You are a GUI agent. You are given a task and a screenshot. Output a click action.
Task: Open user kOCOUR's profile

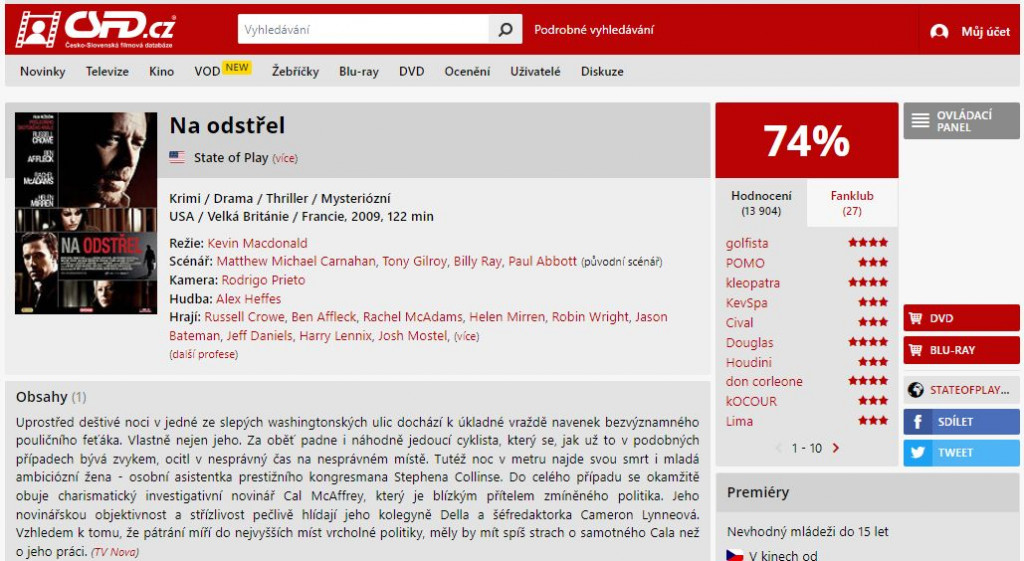pos(751,401)
